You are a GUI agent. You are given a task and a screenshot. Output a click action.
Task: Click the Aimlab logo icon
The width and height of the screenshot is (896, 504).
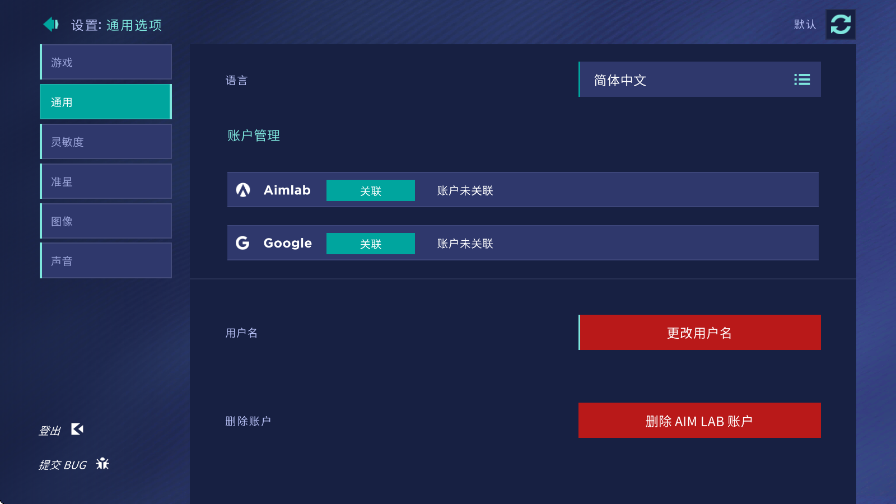click(243, 190)
